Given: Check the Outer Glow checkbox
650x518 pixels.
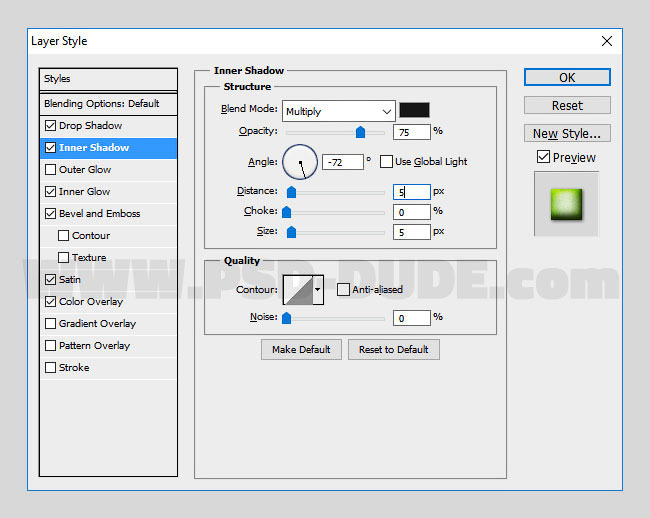Looking at the screenshot, I should (51, 169).
